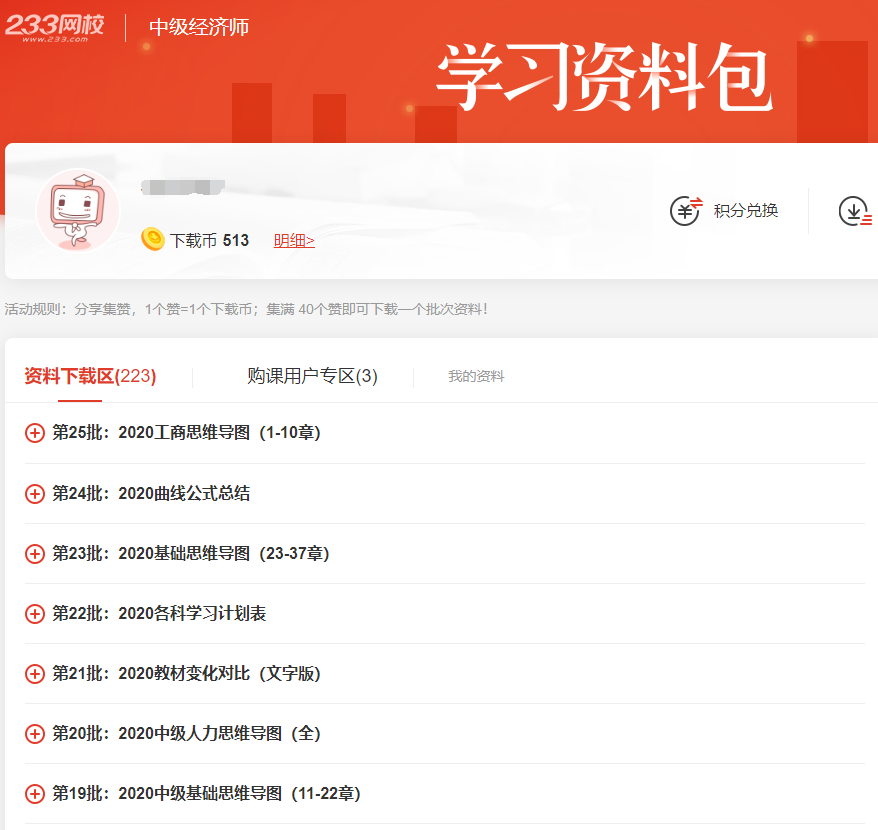This screenshot has height=830, width=878.
Task: Expand 第20批 中级人力思维导图 plus icon
Action: 35,733
